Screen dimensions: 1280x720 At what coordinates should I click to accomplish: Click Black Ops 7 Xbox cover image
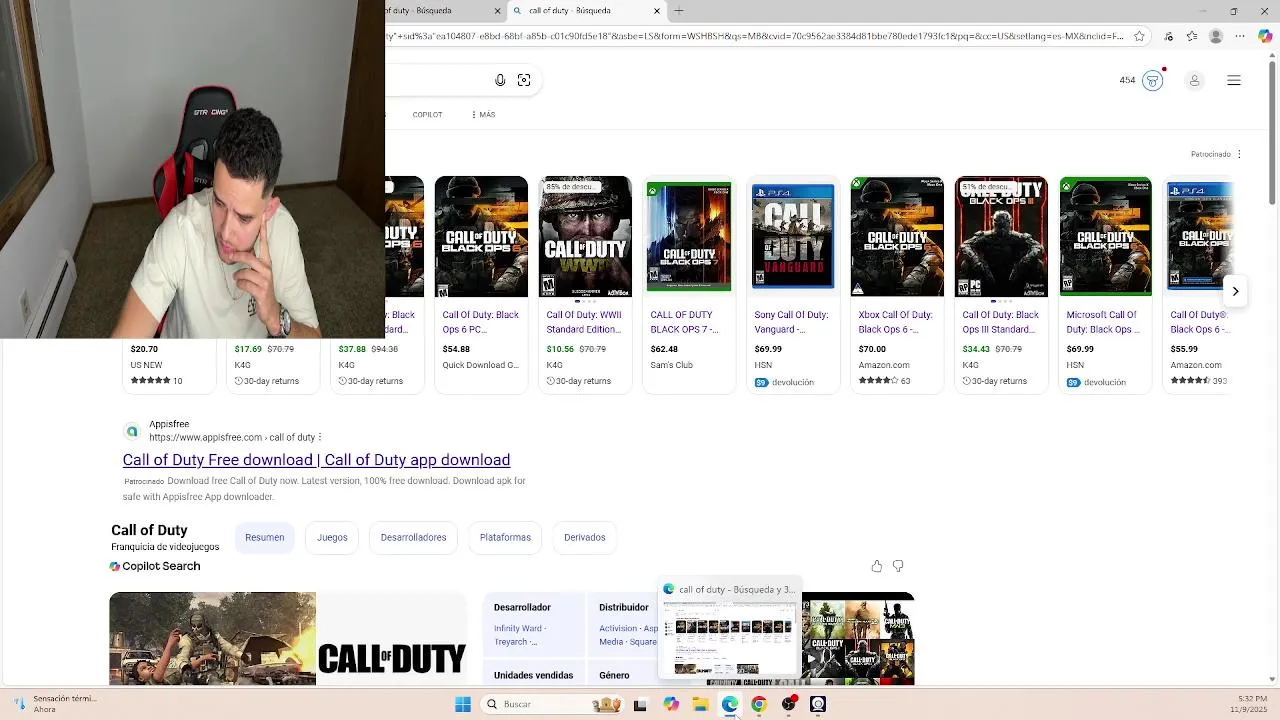point(689,236)
